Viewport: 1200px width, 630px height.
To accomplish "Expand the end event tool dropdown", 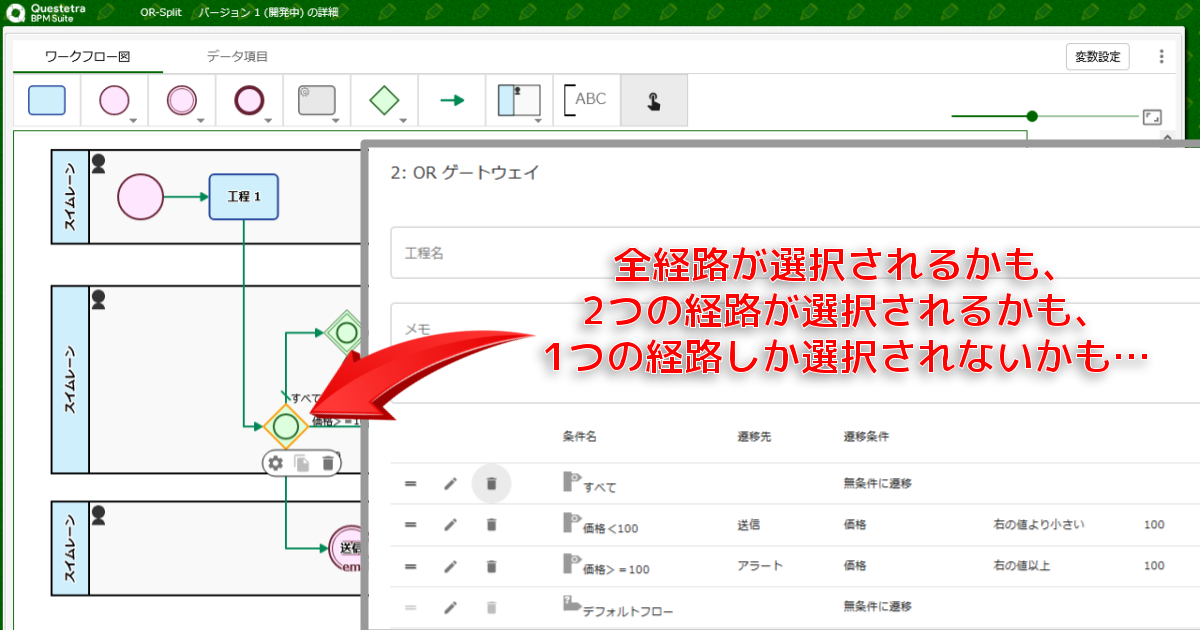I will [269, 120].
